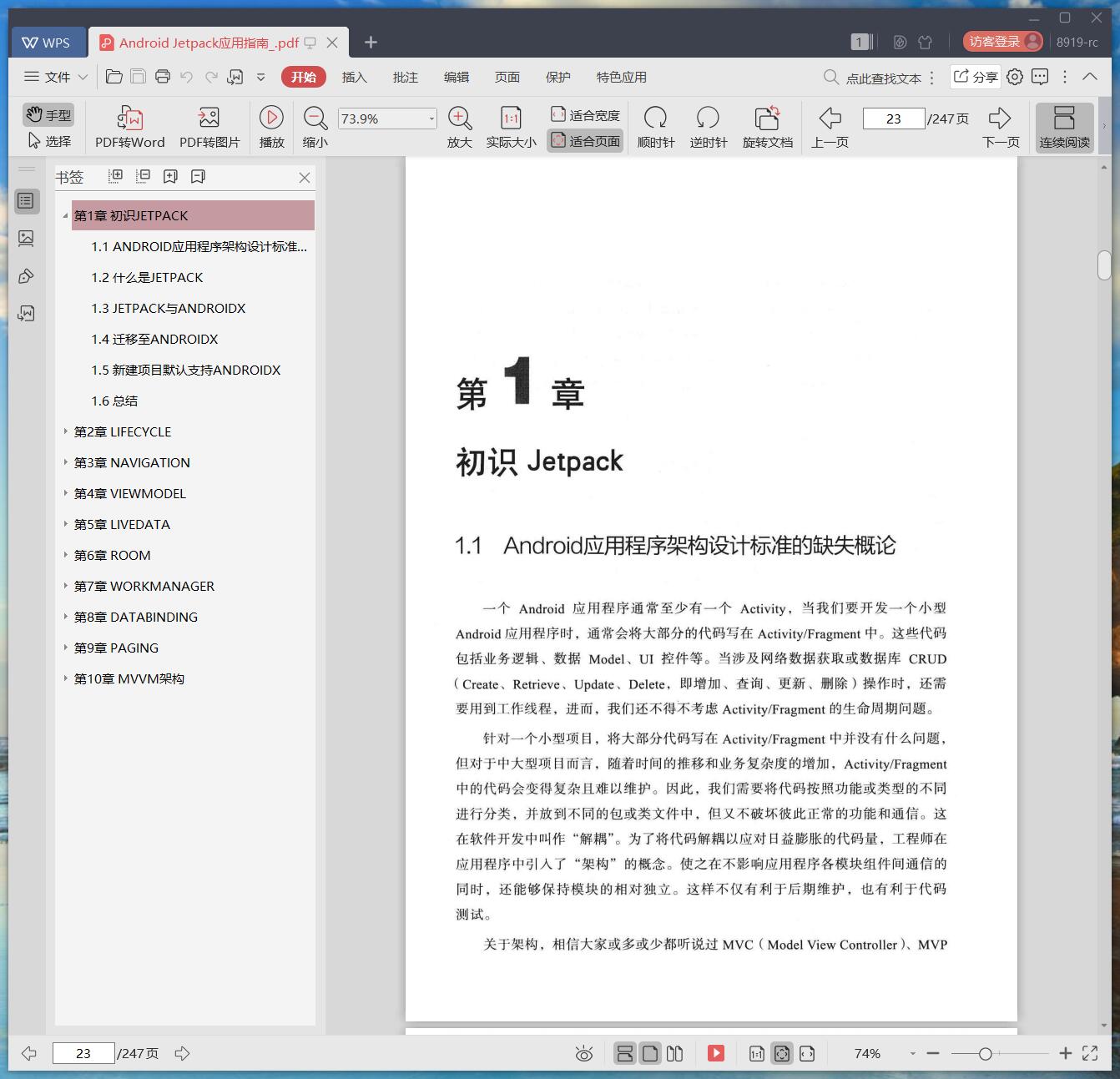Open the comment bubble icon near 分享

pos(1040,77)
